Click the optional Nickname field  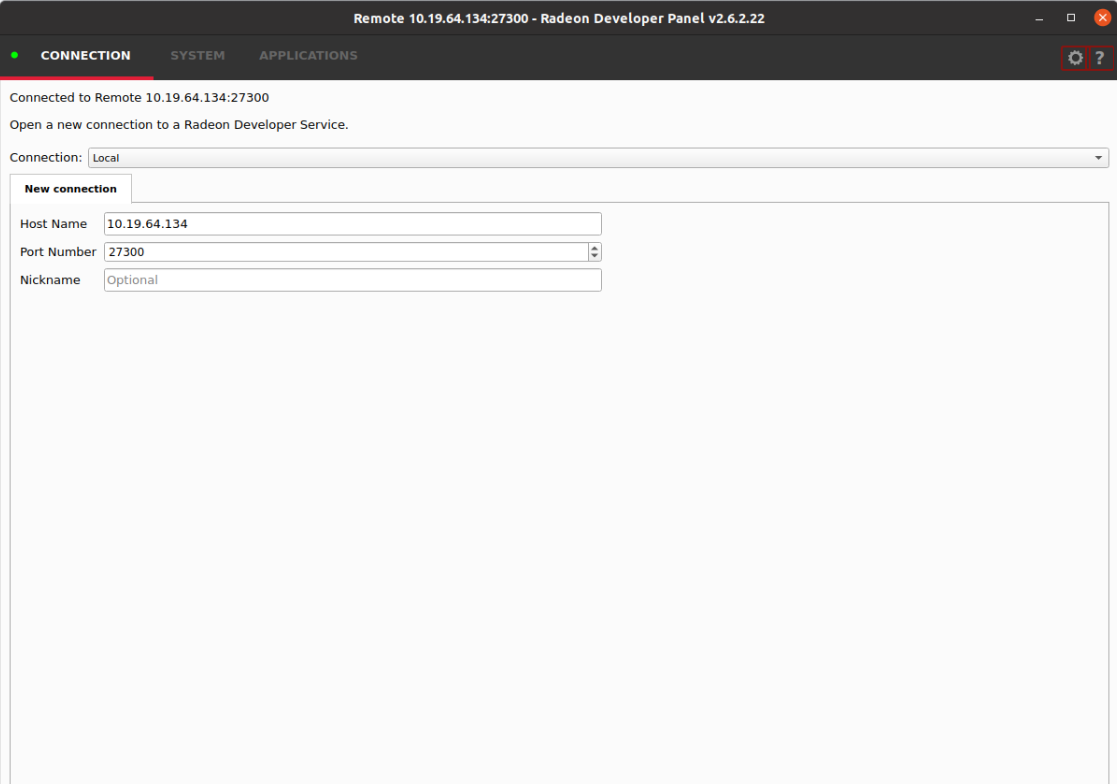(x=350, y=280)
